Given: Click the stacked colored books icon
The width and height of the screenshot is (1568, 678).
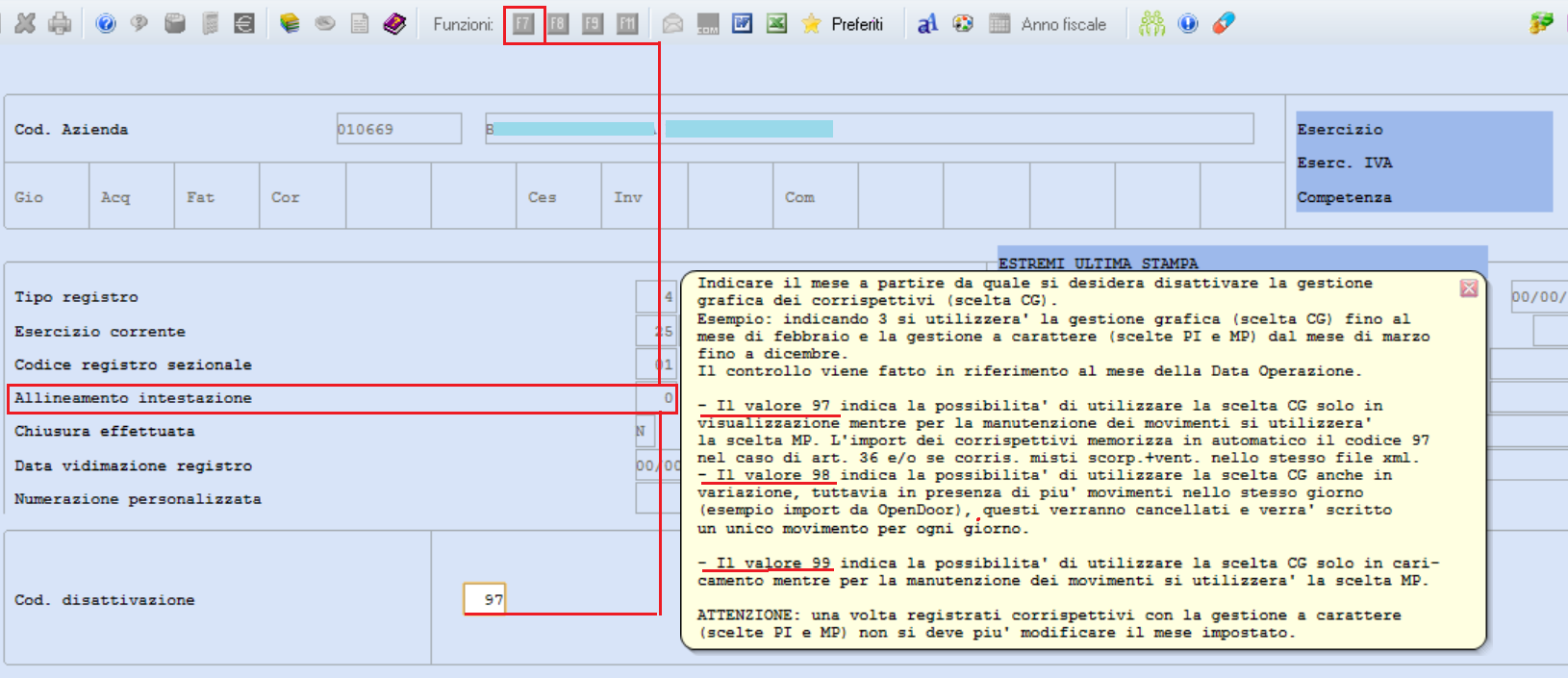Looking at the screenshot, I should [x=290, y=23].
